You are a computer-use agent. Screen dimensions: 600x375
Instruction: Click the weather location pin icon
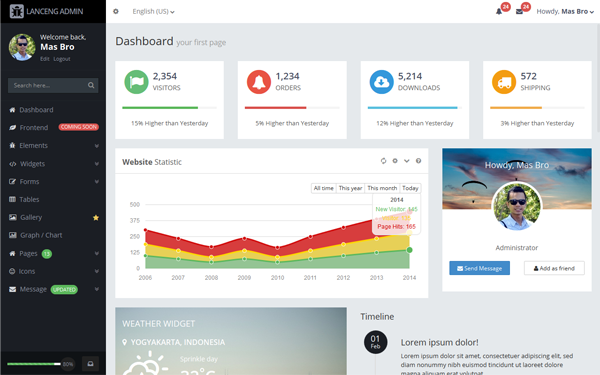pos(124,342)
